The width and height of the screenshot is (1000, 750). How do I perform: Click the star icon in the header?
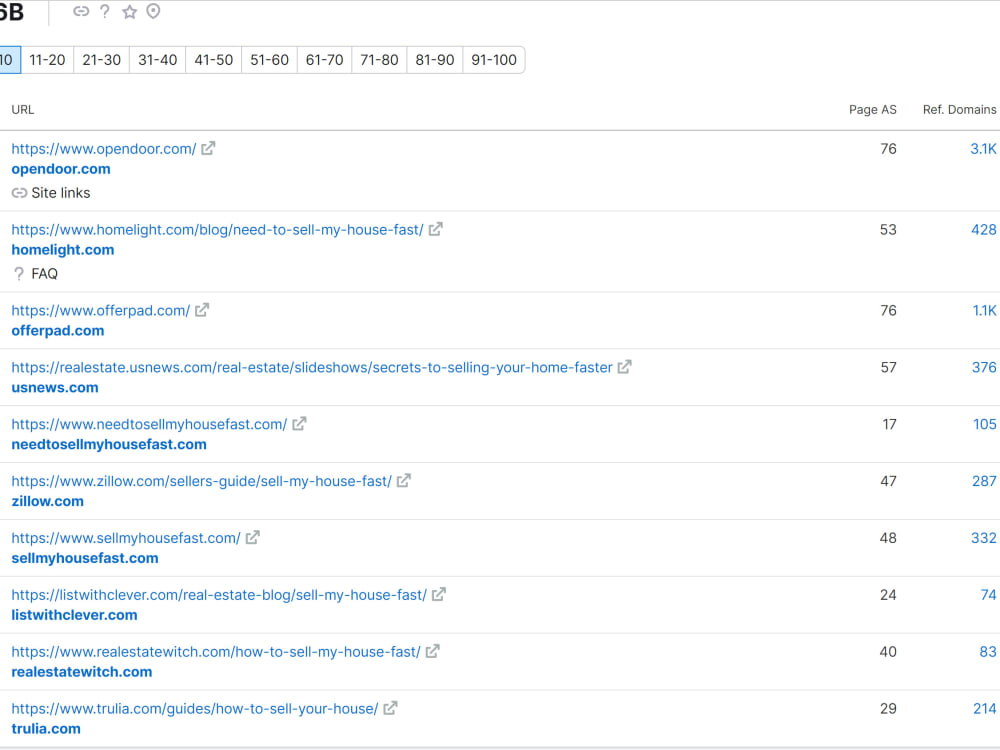(x=129, y=11)
